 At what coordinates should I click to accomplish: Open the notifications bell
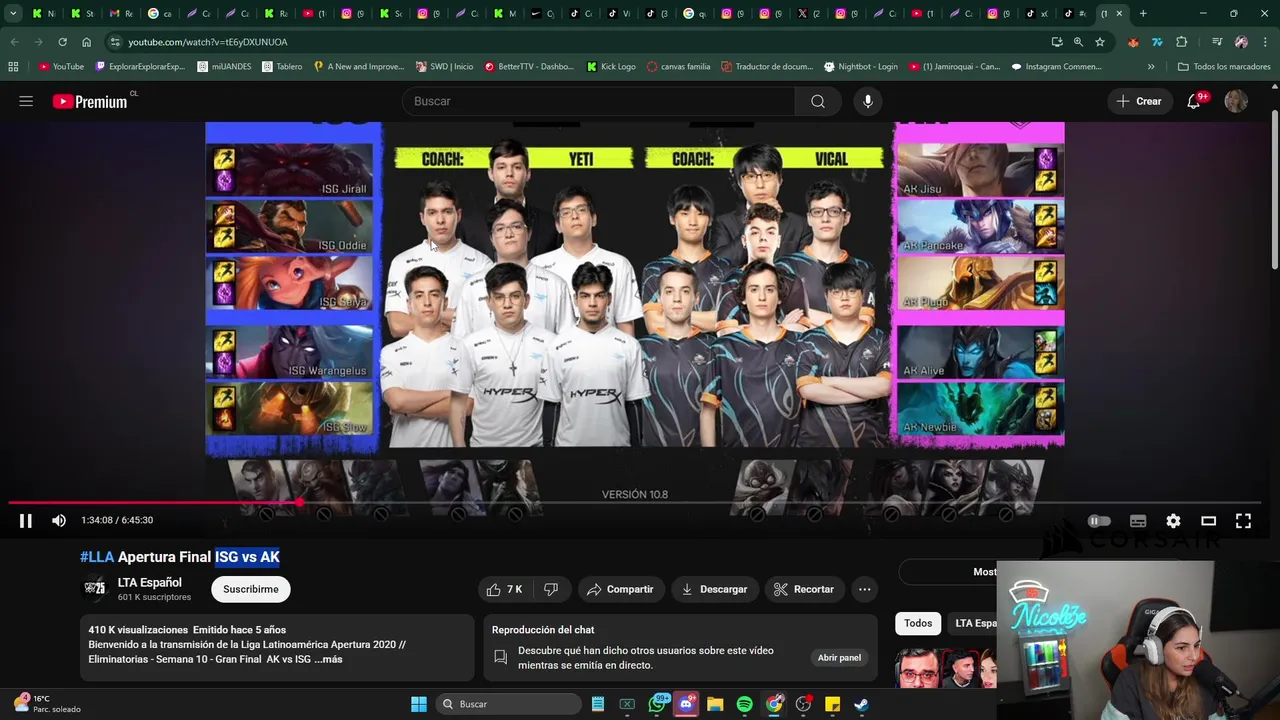pos(1194,101)
